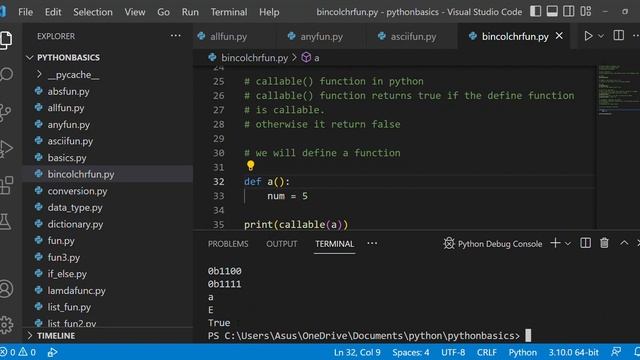Switch to the PROBLEMS panel tab
This screenshot has height=360, width=640.
click(228, 244)
